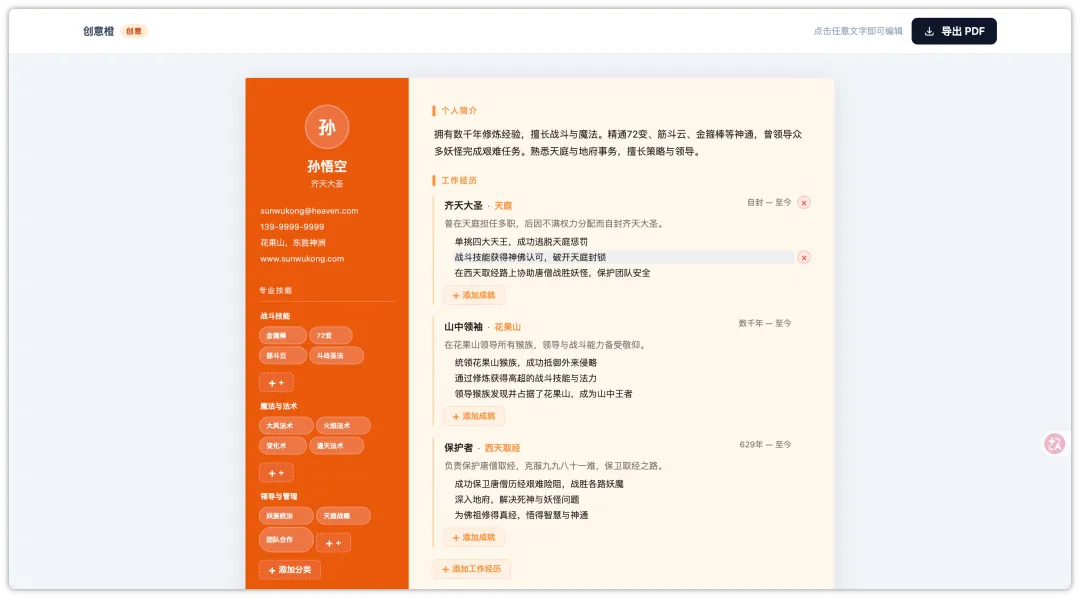Edit description 在花果山领导所有猴族

coord(546,345)
